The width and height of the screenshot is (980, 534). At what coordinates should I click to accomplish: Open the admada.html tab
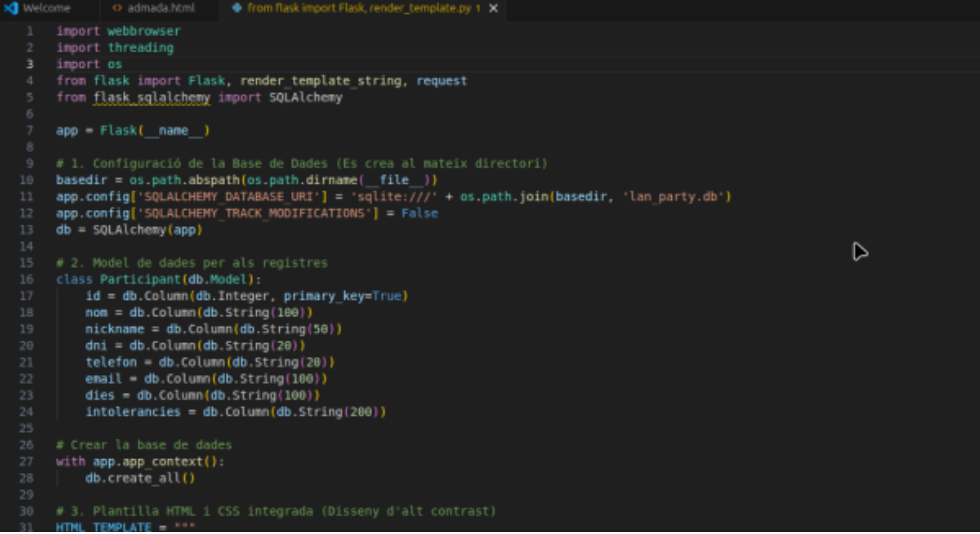160,8
